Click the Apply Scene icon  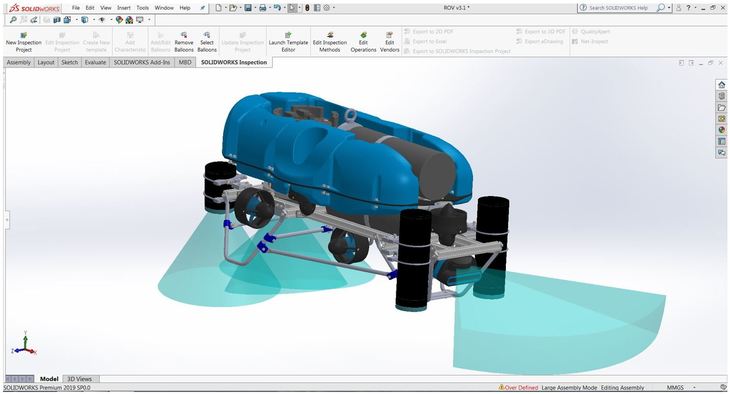pos(129,20)
